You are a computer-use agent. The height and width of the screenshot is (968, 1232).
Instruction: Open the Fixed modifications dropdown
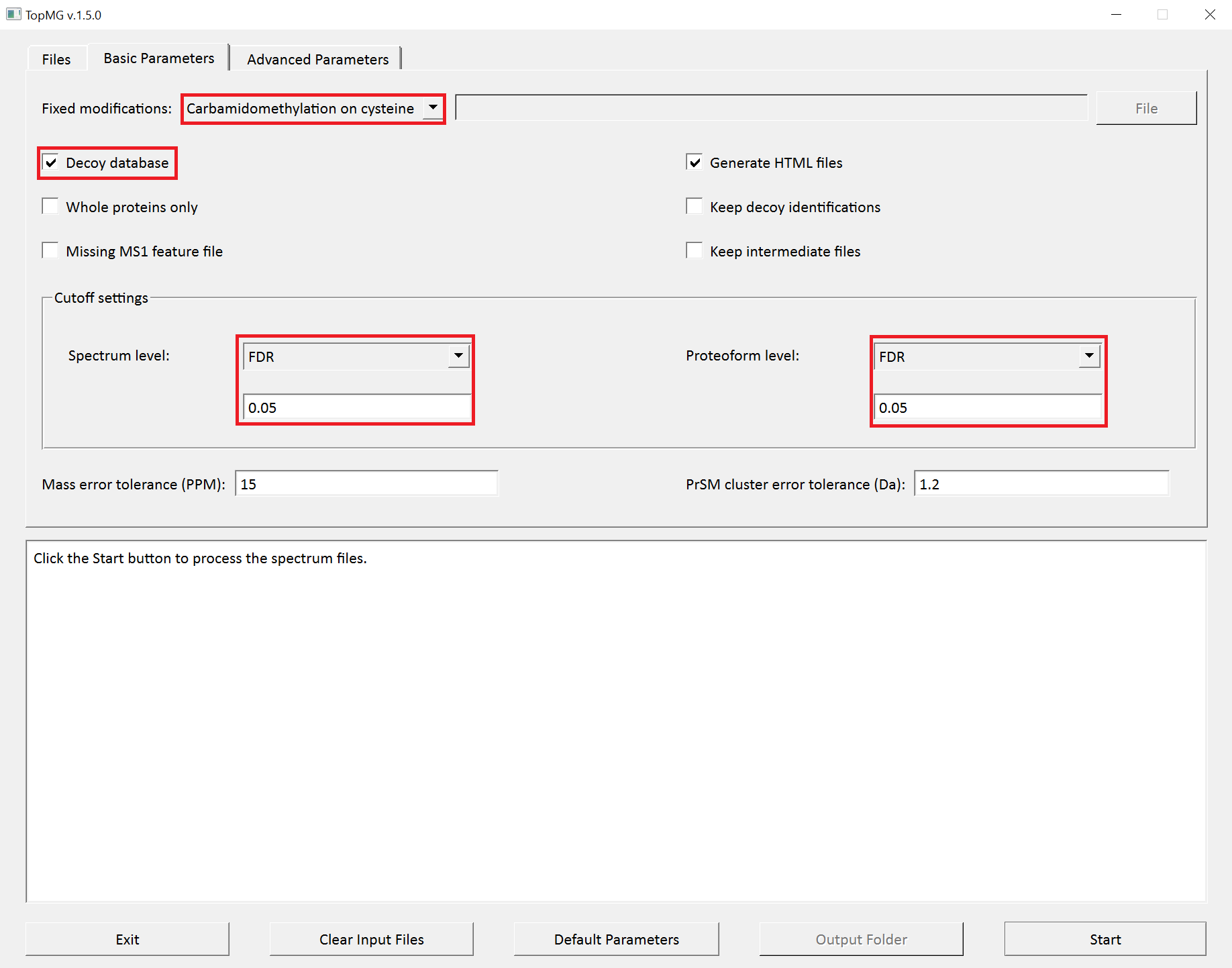pos(313,108)
